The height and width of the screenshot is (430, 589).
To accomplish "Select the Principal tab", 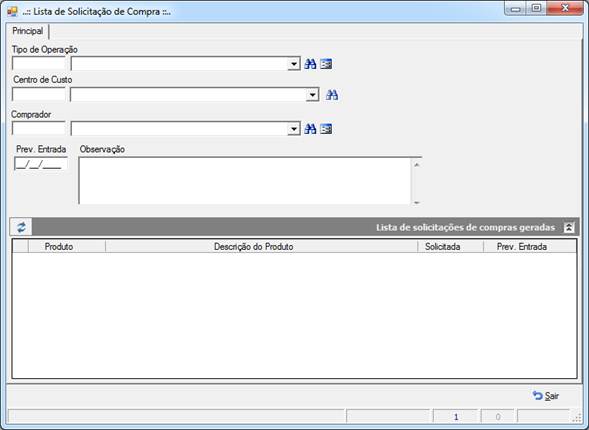I will click(x=28, y=31).
